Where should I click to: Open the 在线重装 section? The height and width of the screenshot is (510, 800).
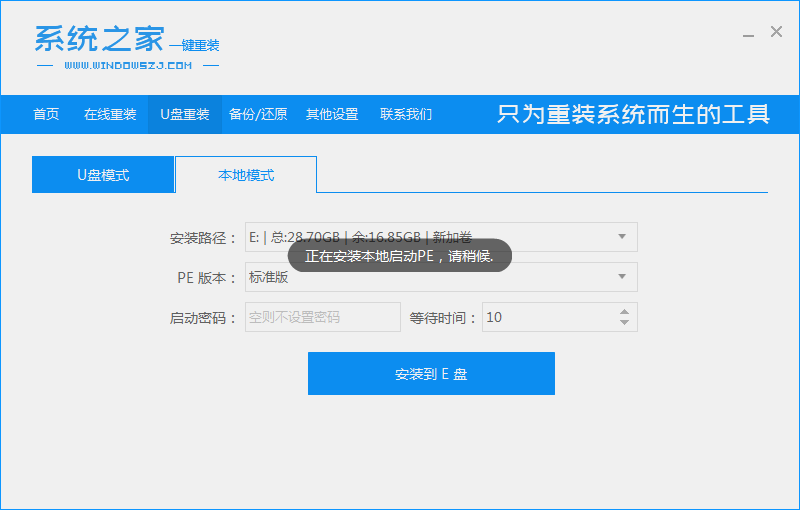pyautogui.click(x=110, y=114)
